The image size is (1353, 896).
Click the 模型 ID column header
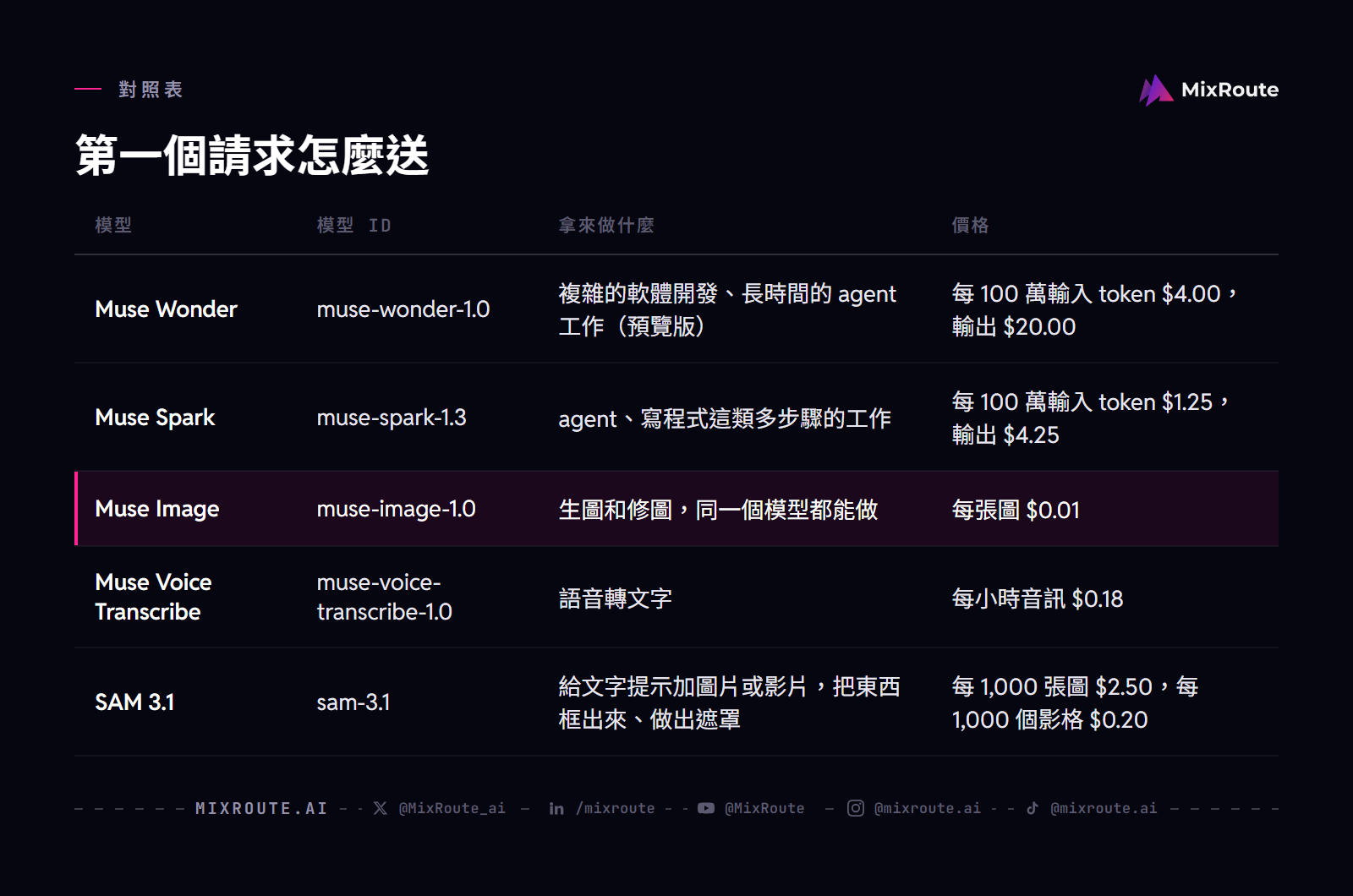click(x=353, y=225)
